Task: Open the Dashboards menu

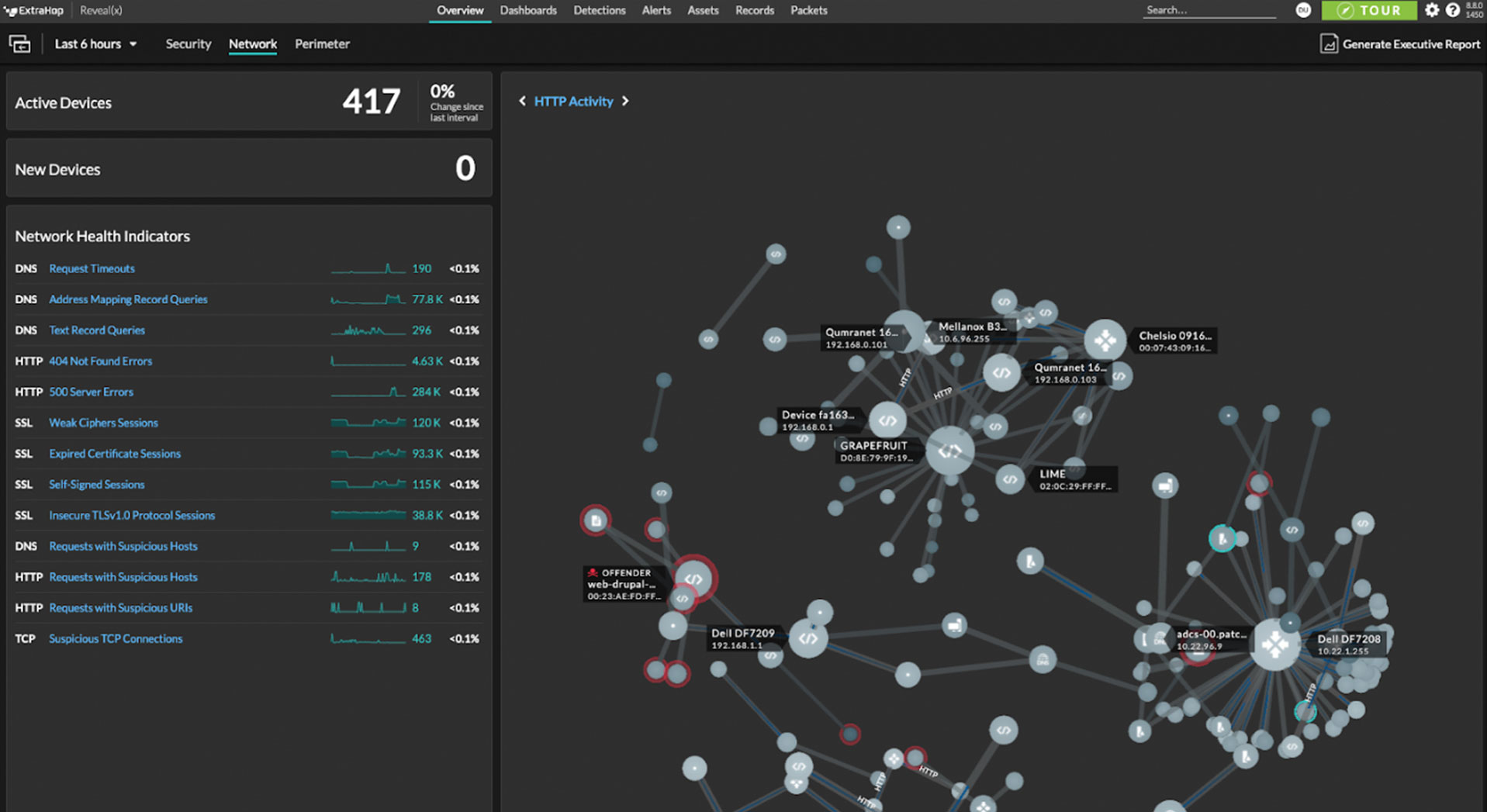Action: pos(528,11)
